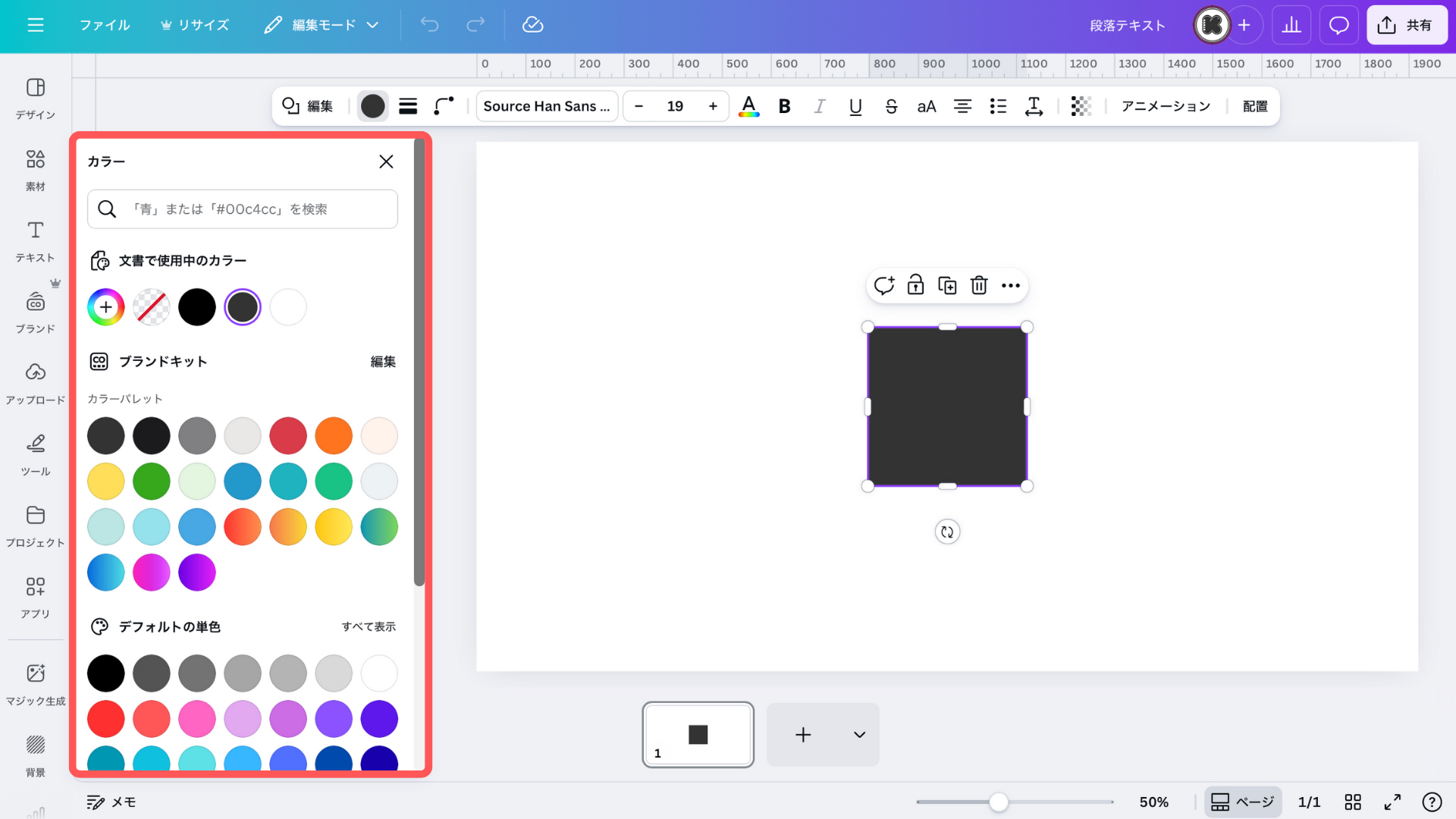Click the shape fill color button
1456x819 pixels.
(x=372, y=106)
